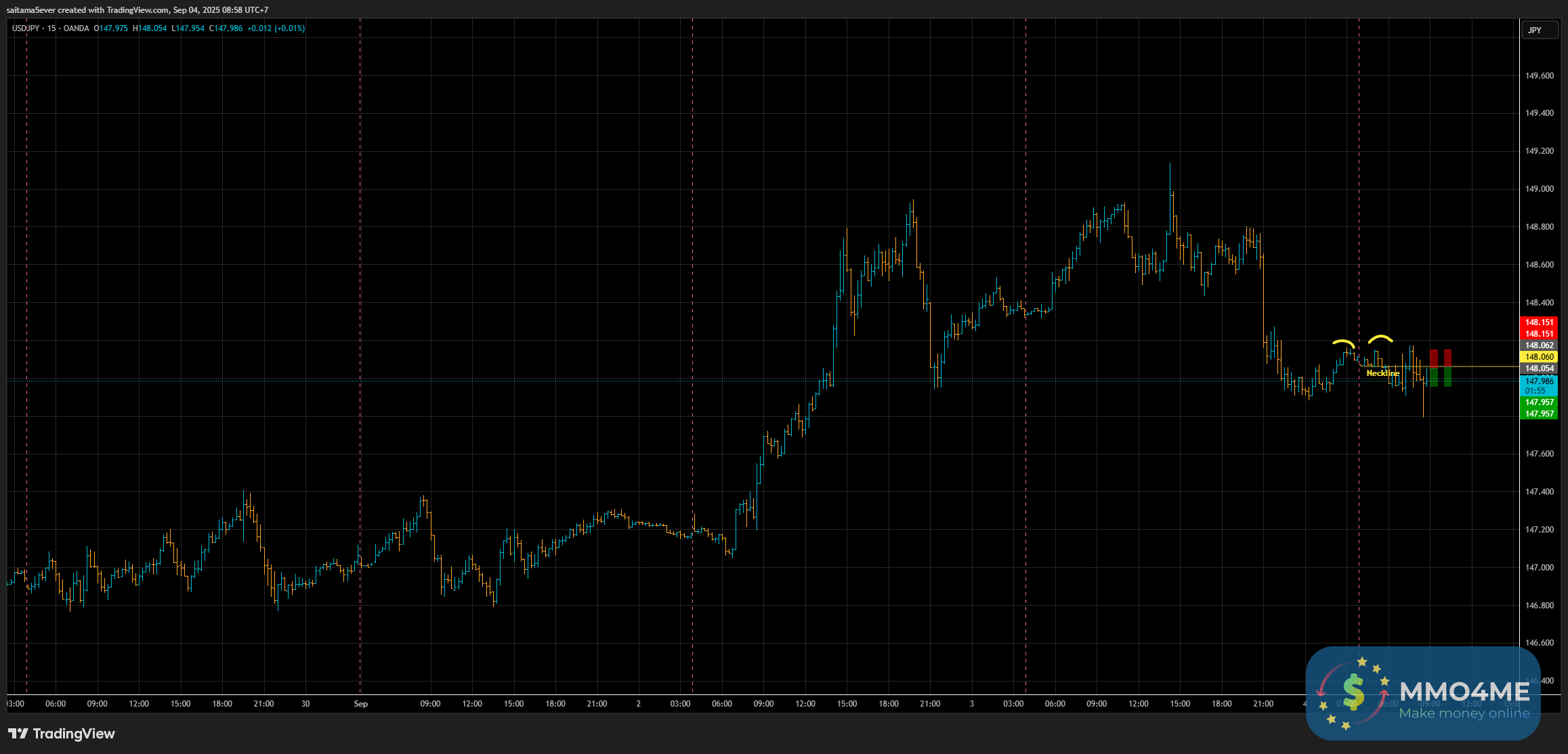This screenshot has height=754, width=1568.
Task: Click the gray 148.054 price label
Action: tap(1539, 369)
